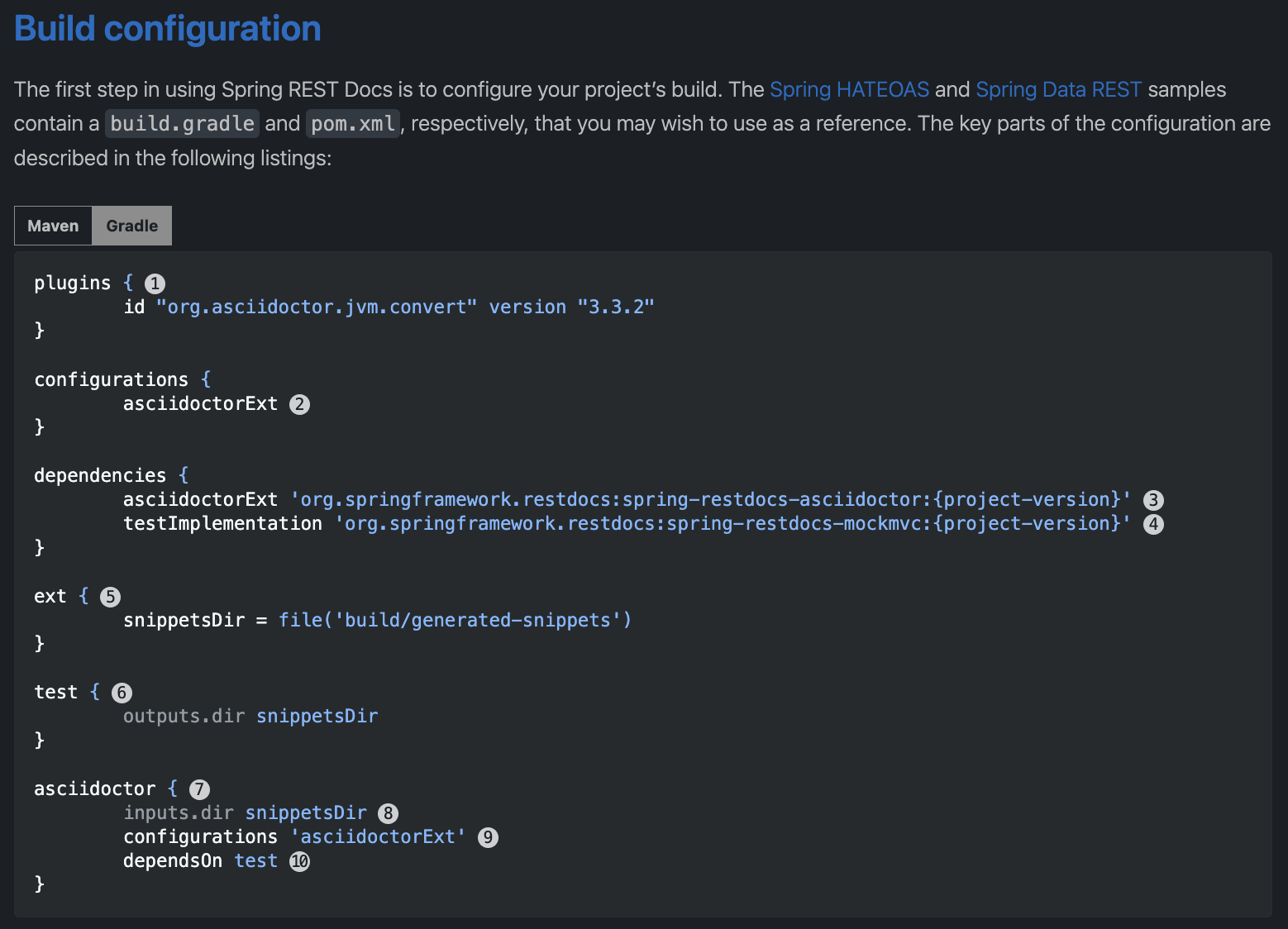Click callout marker 8 after inputs.dir line

(388, 813)
